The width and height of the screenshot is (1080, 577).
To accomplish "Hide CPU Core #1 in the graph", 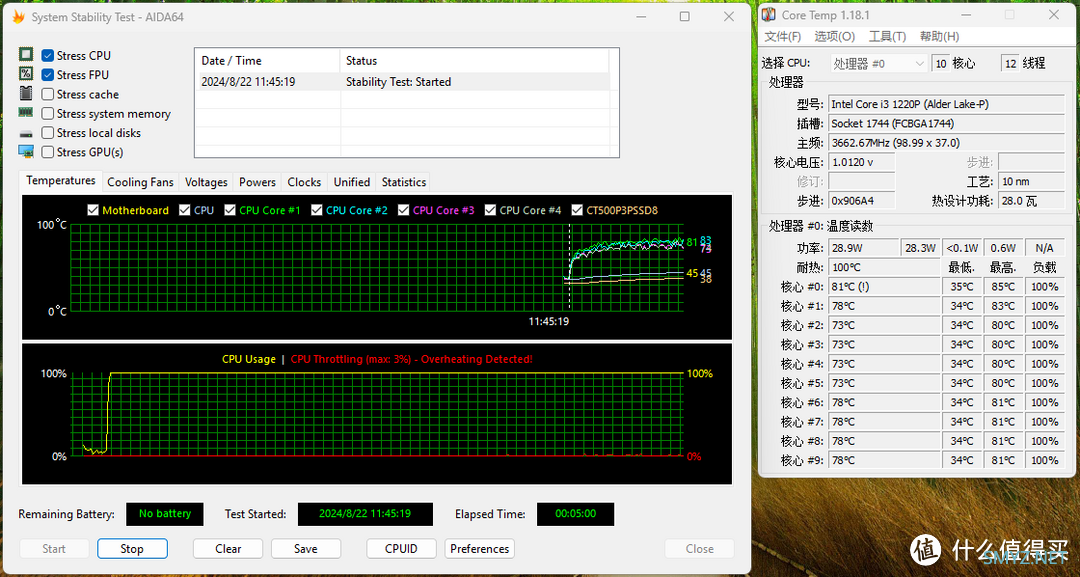I will click(230, 210).
